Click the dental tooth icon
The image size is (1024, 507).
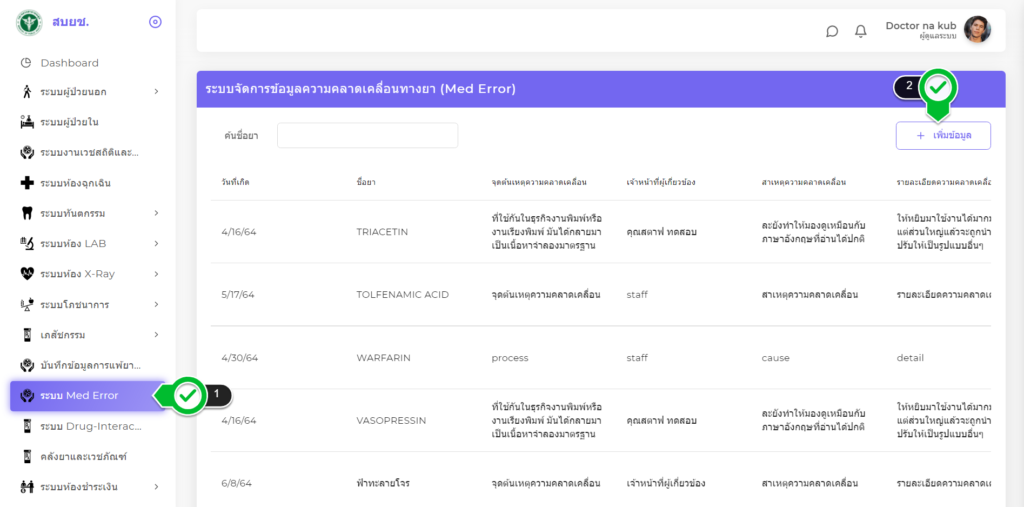click(27, 213)
